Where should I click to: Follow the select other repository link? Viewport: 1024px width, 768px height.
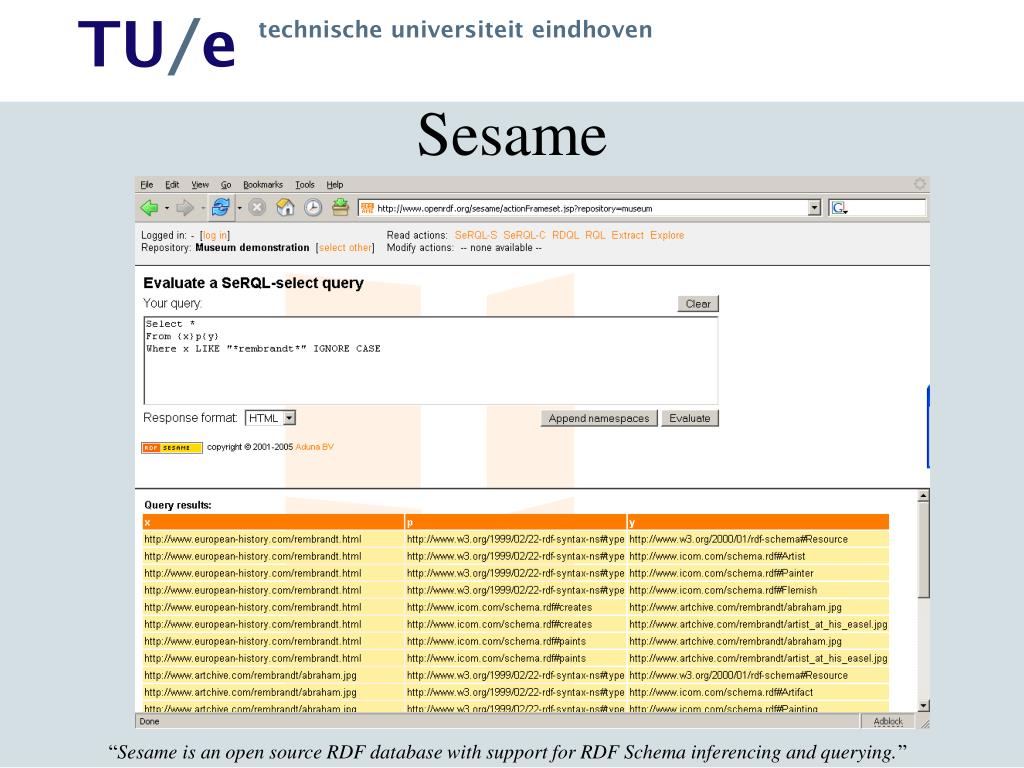pyautogui.click(x=345, y=248)
